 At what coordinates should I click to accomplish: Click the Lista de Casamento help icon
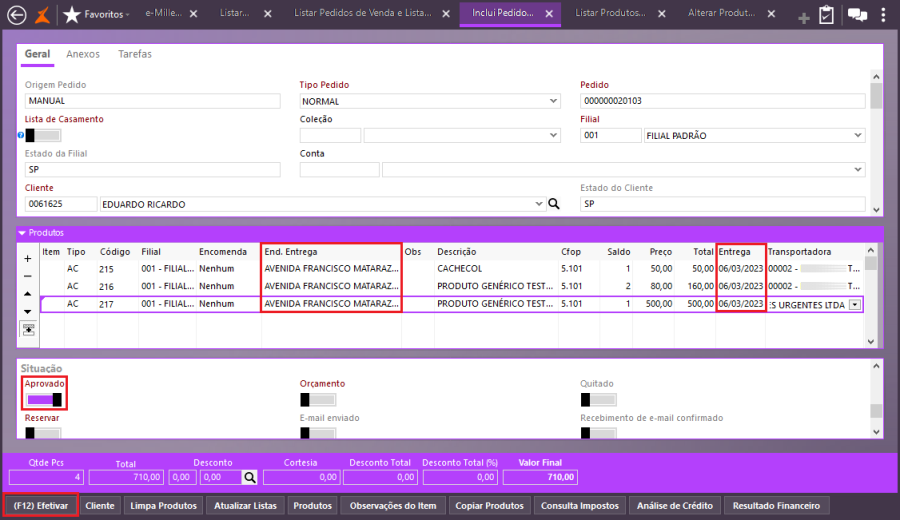pyautogui.click(x=21, y=135)
